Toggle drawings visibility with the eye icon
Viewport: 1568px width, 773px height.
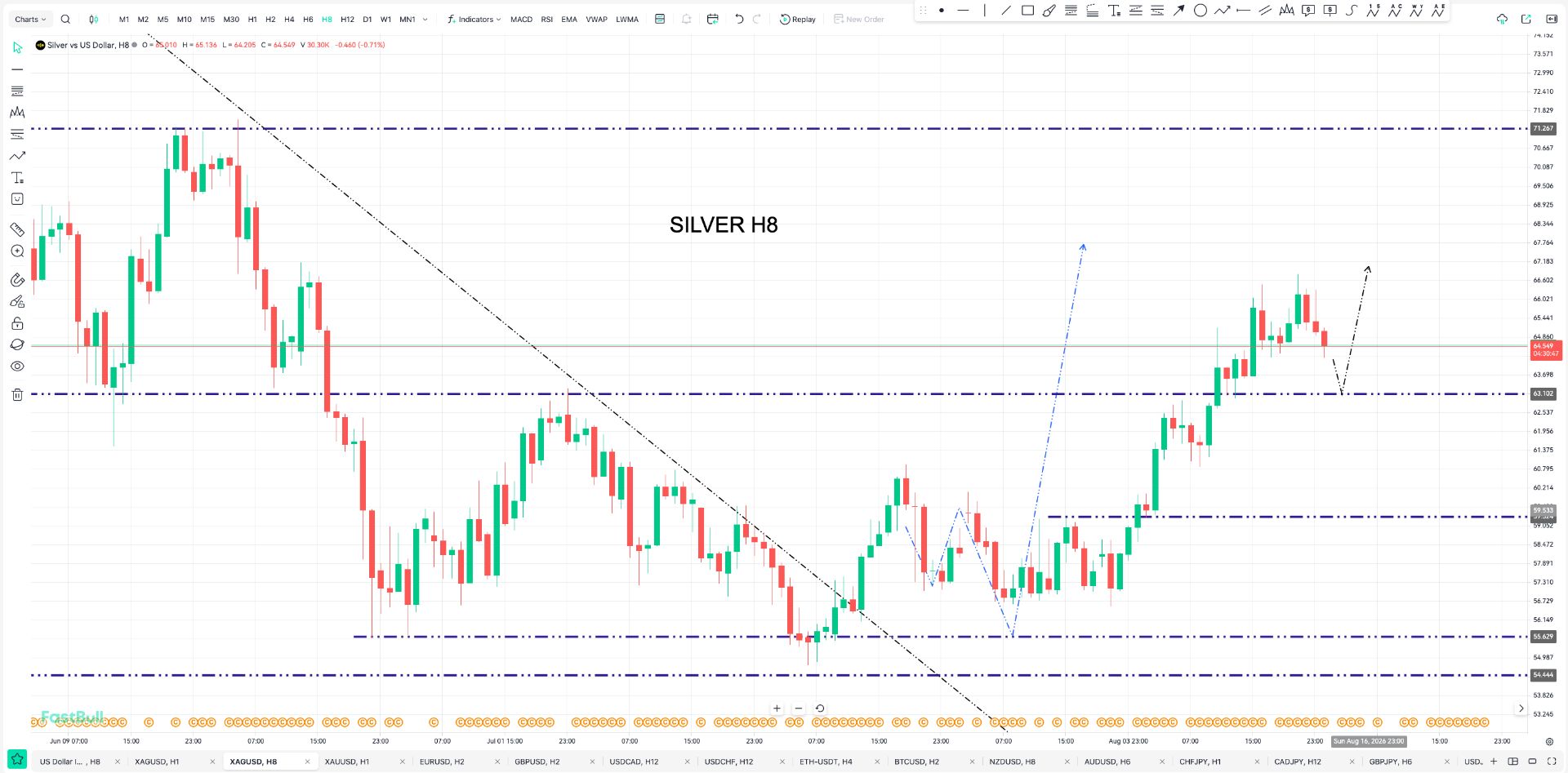click(17, 367)
